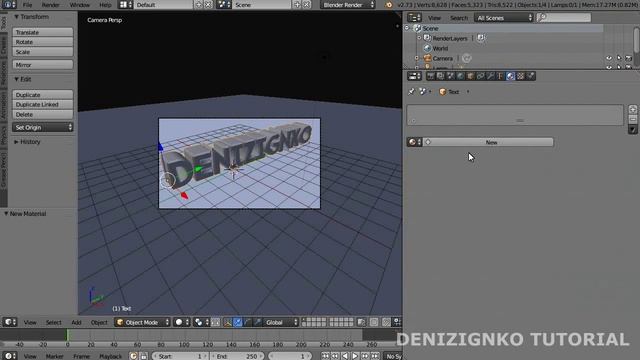640x360 pixels.
Task: Open the Render Layers properties tab icon
Action: (x=441, y=76)
